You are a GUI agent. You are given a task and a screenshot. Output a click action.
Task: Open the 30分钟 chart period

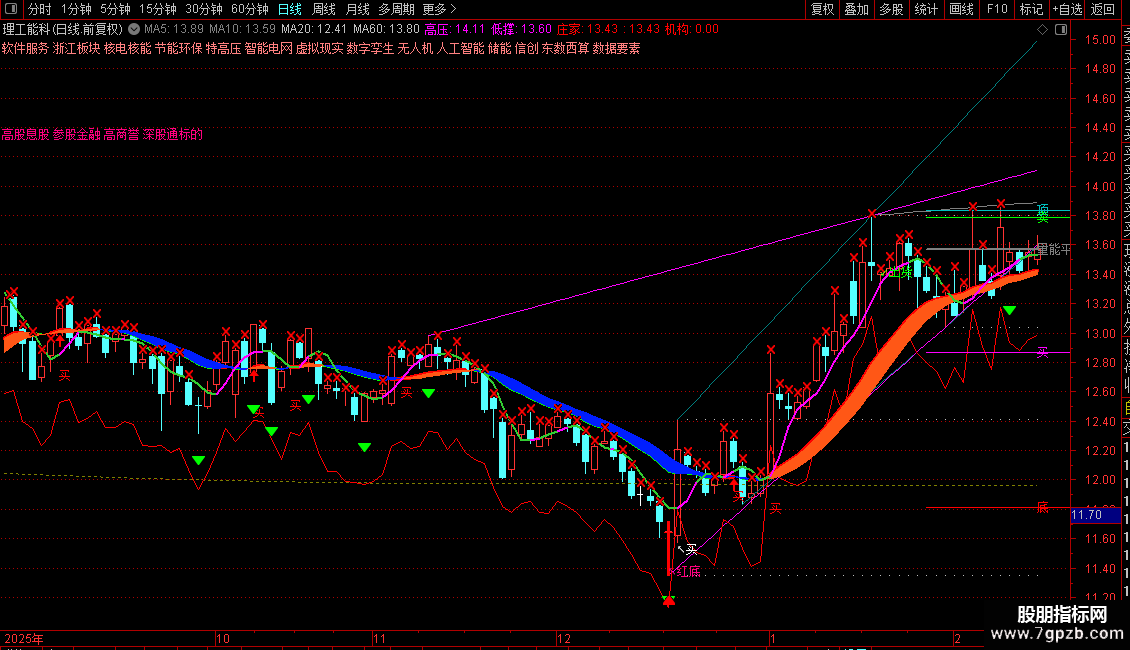(204, 9)
